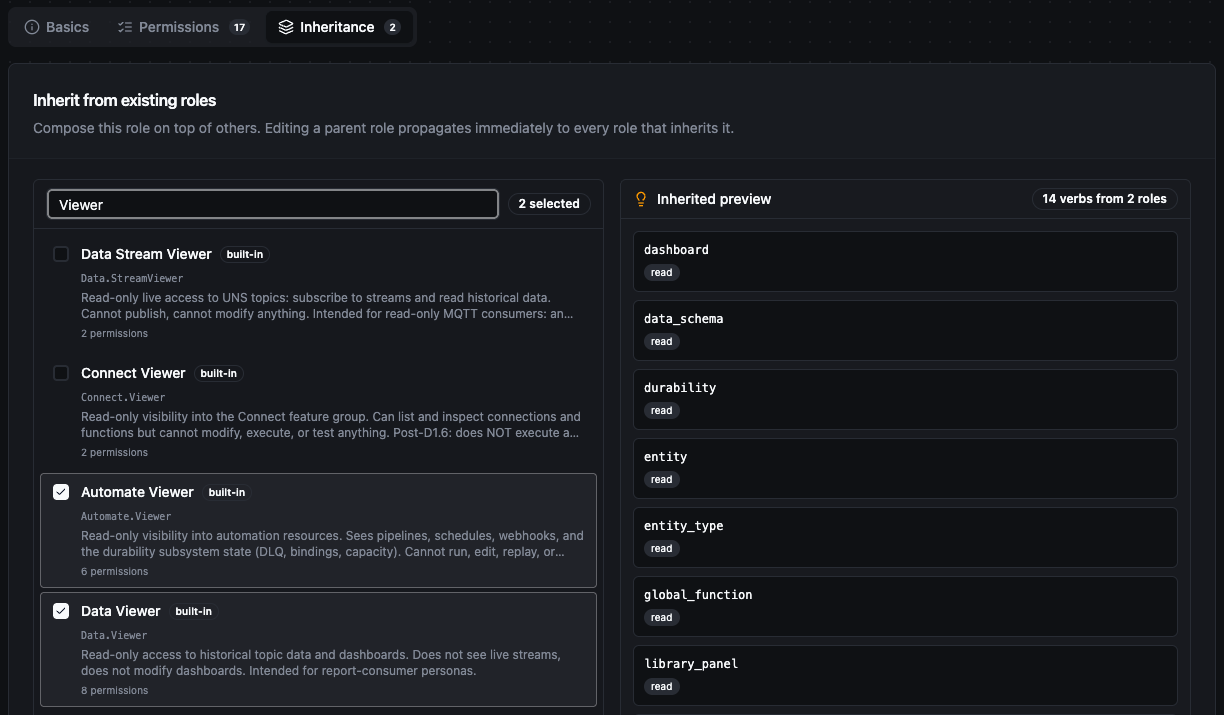Click the 14 verbs from 2 roles badge
Screen dimensions: 1224x715
tap(1104, 199)
